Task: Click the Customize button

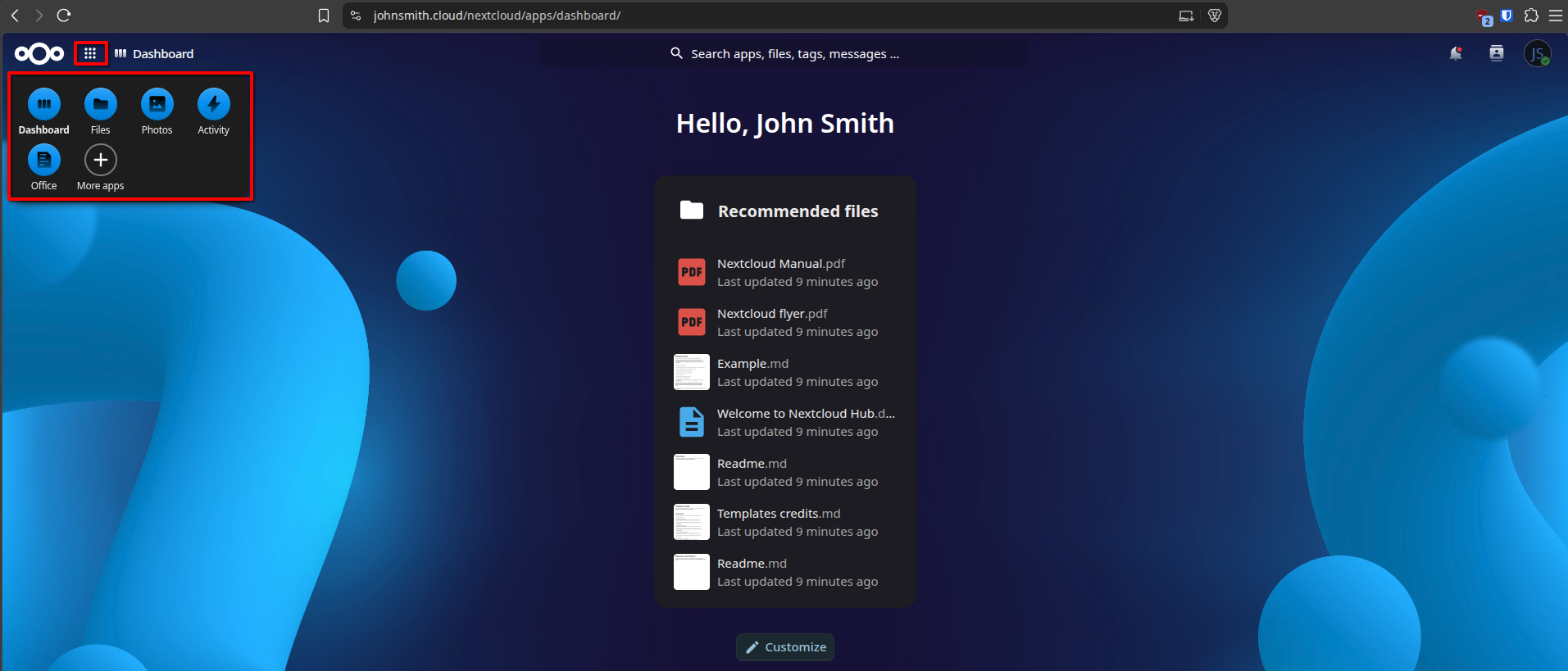Action: [785, 647]
